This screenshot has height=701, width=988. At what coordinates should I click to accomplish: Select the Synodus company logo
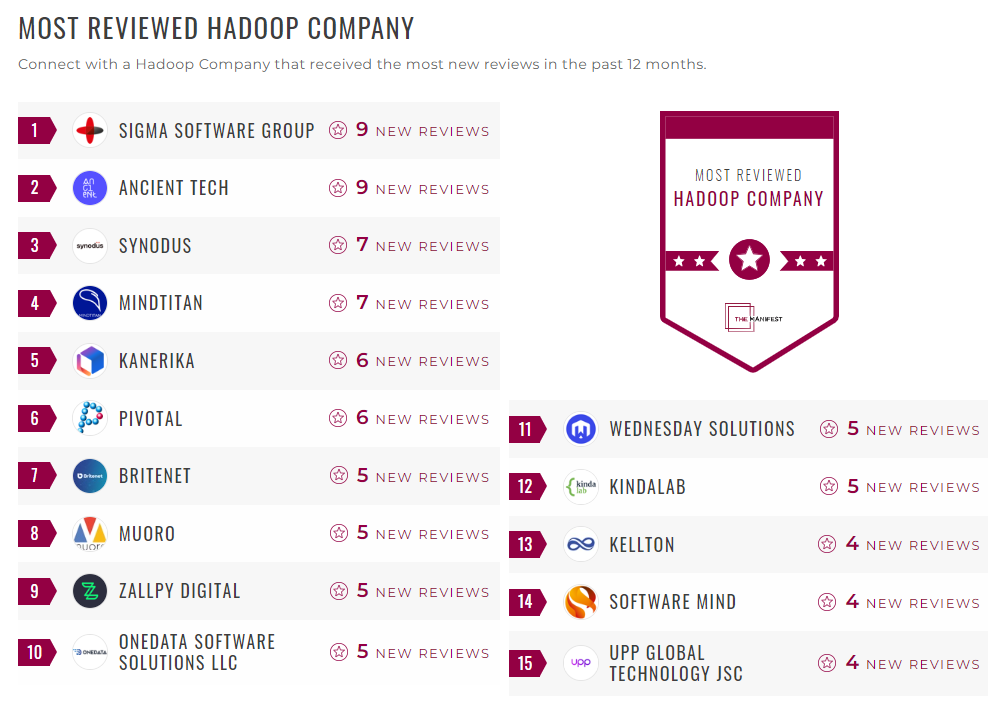[88, 245]
